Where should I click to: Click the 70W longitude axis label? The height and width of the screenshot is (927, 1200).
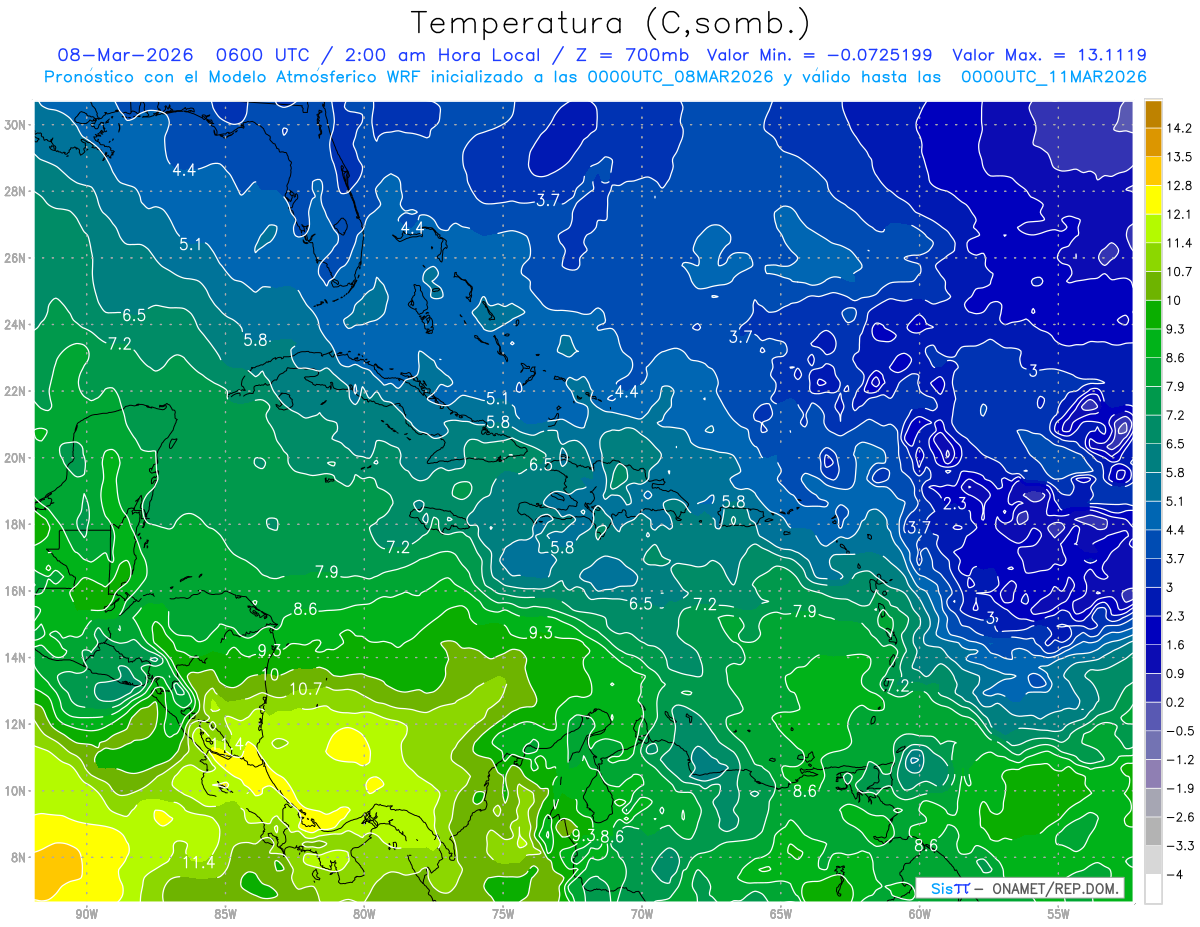click(x=642, y=914)
